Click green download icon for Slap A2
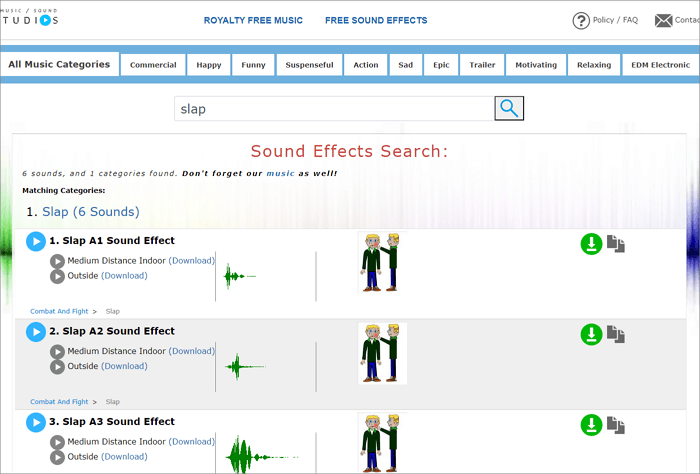The image size is (700, 474). pyautogui.click(x=591, y=334)
